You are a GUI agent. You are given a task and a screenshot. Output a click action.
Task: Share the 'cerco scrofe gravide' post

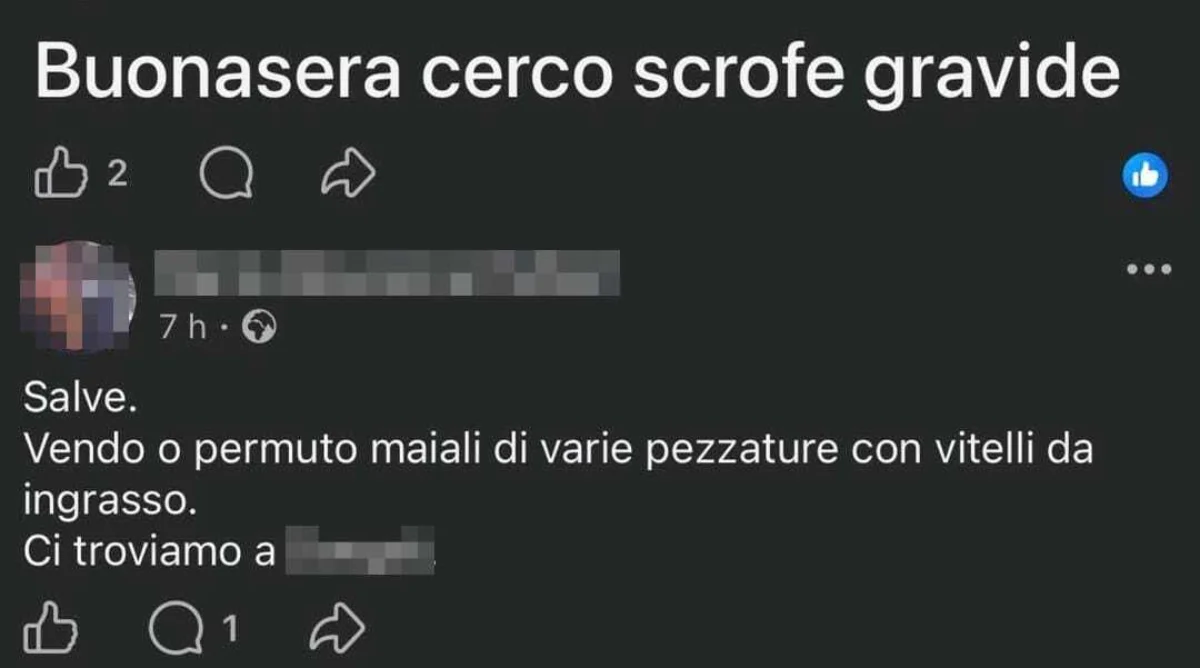[x=348, y=177]
